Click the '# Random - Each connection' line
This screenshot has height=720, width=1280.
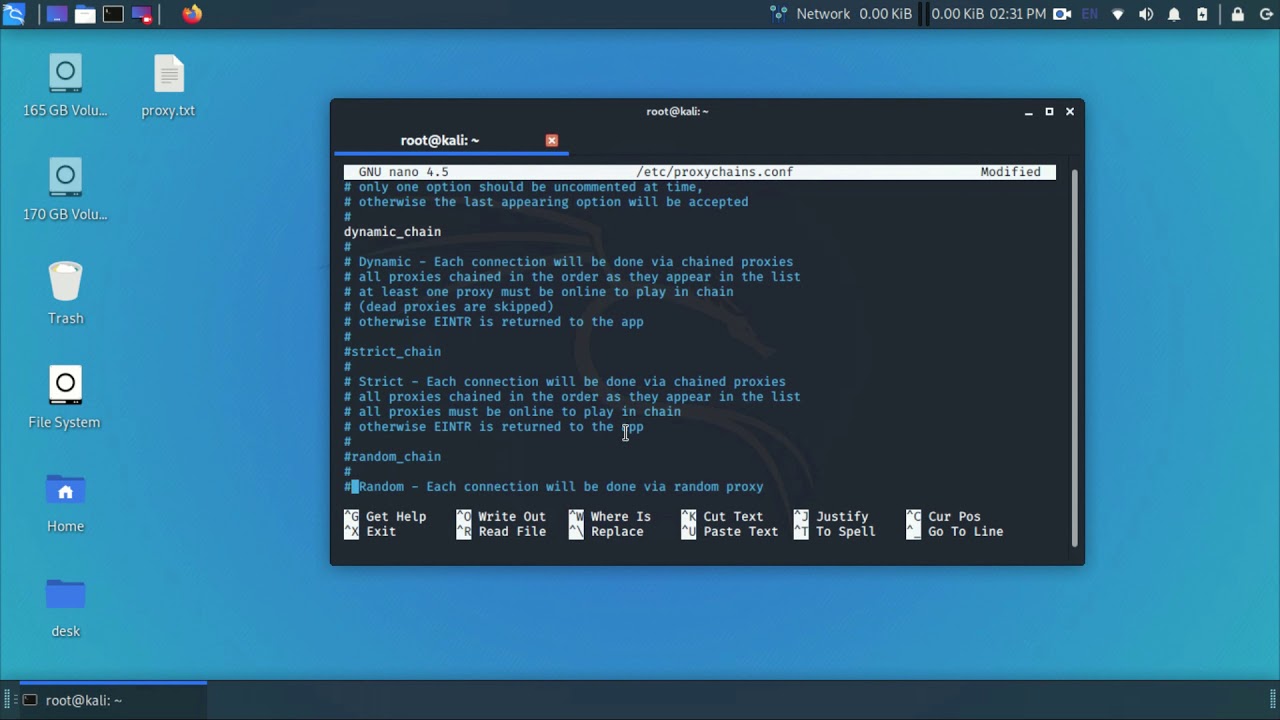(554, 487)
